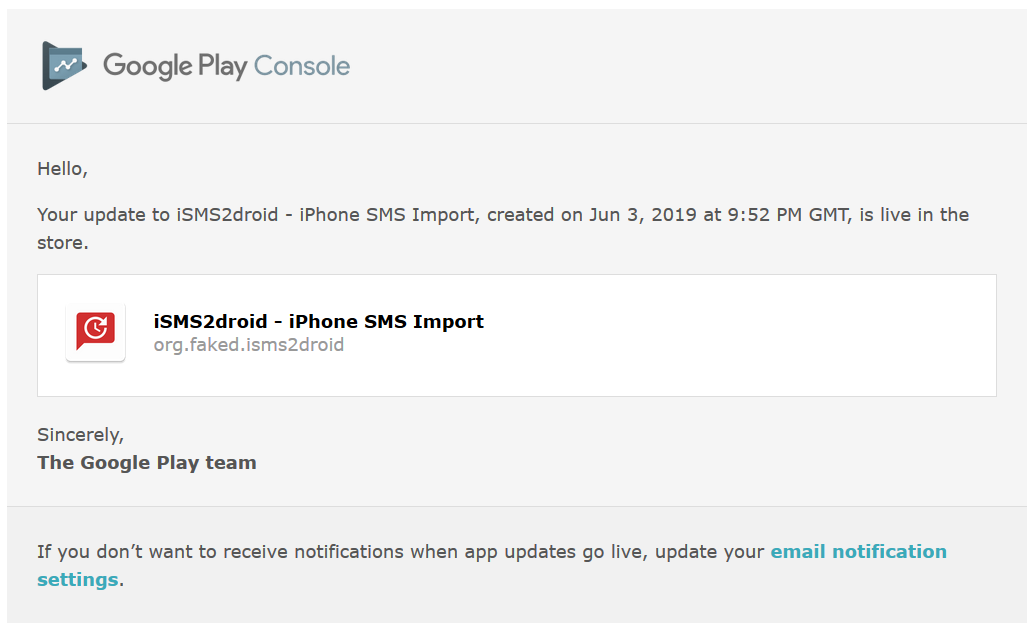Click the "Hello," greeting text
This screenshot has width=1035, height=632.
pyautogui.click(x=63, y=169)
